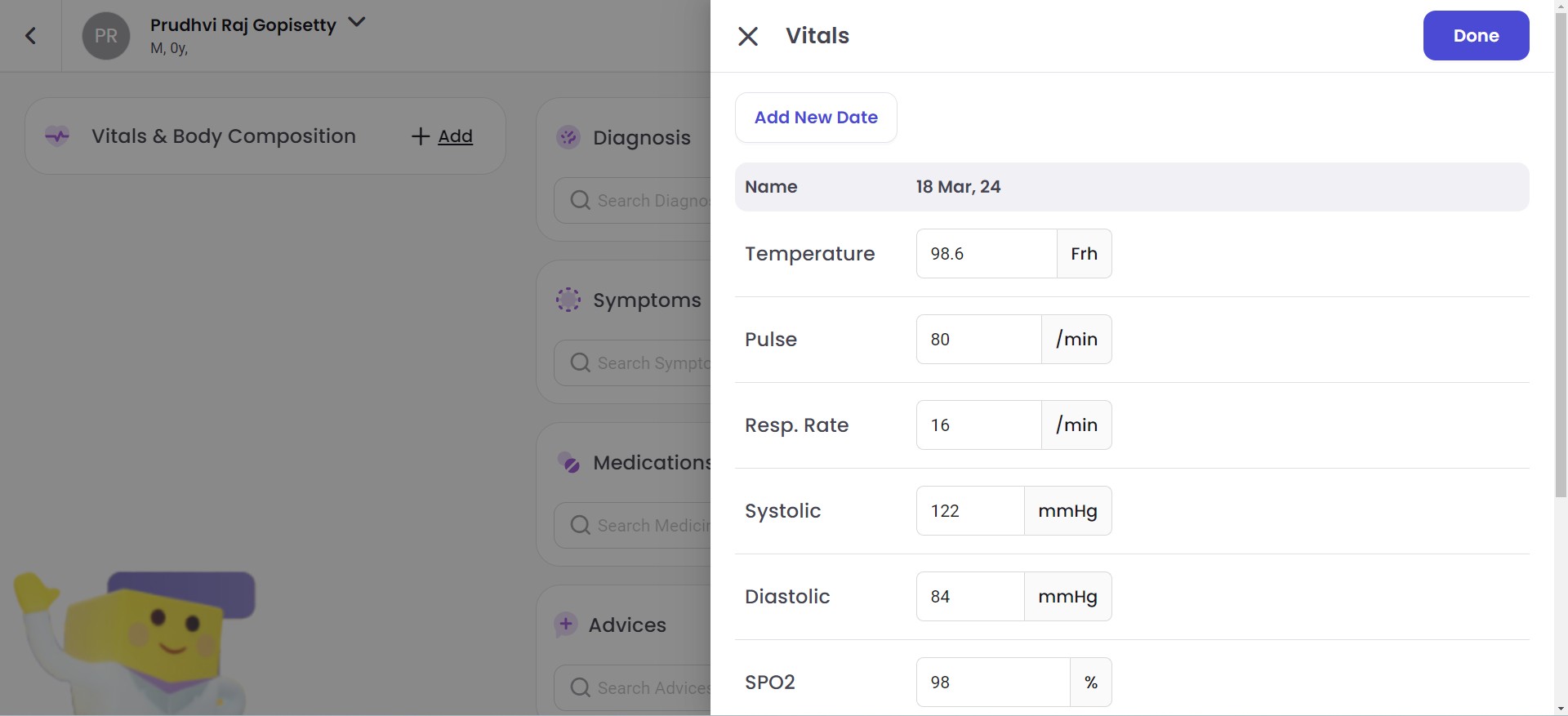This screenshot has height=716, width=1568.
Task: Click Add New Date button
Action: tap(816, 118)
